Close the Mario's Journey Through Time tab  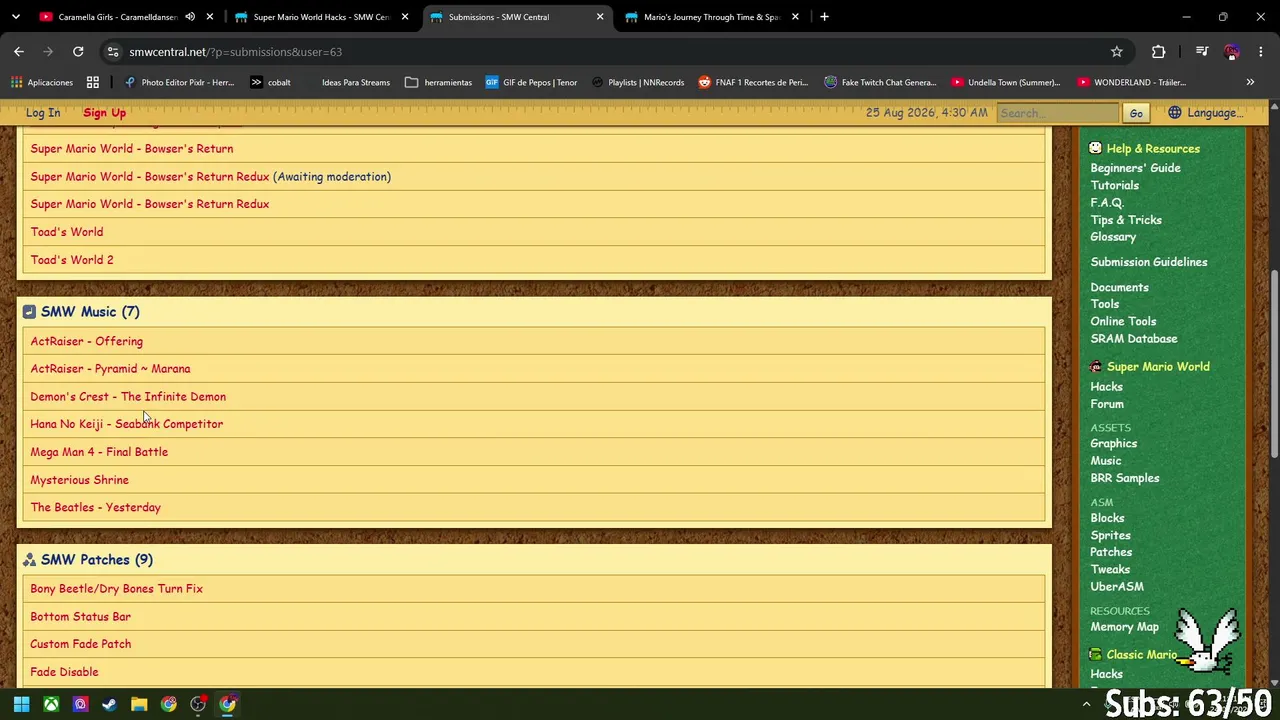tap(795, 16)
